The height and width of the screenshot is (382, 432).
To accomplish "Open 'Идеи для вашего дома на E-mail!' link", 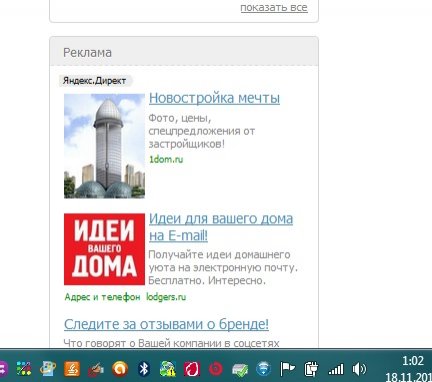I will pyautogui.click(x=221, y=227).
